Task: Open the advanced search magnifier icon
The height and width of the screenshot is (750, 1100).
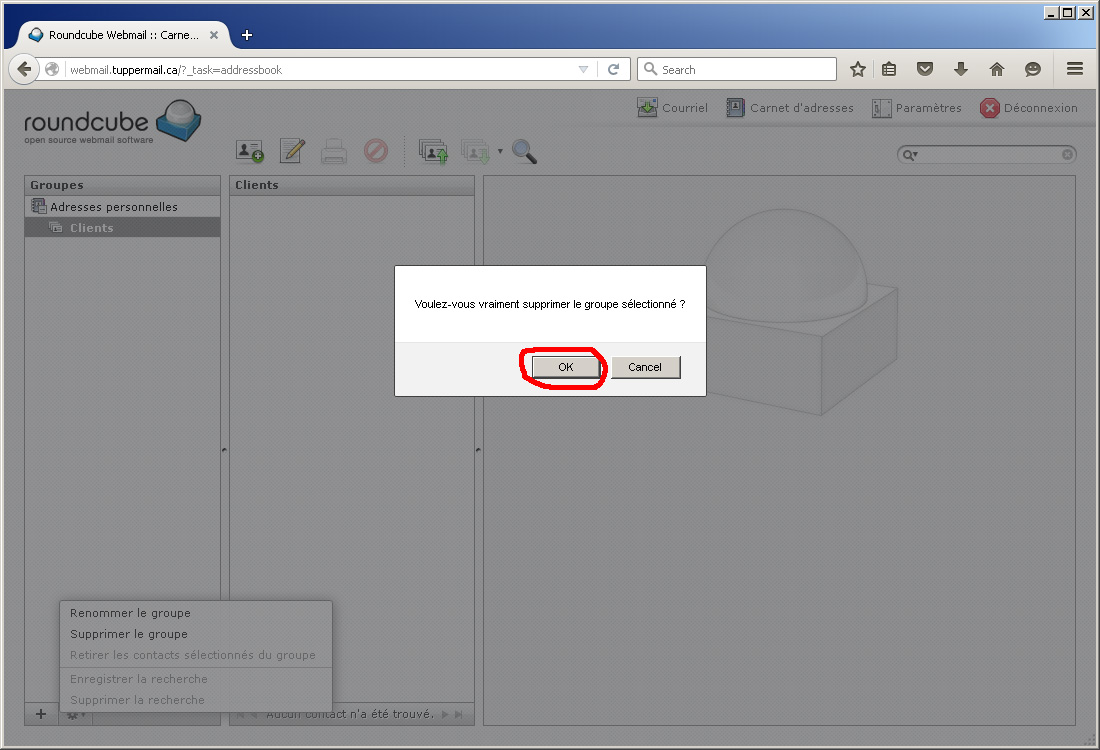Action: 524,152
